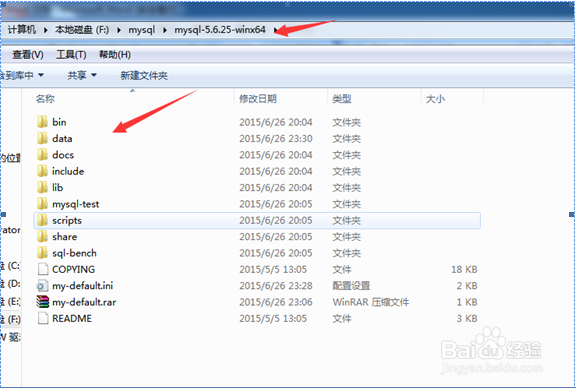Click the 配置设置 type cell

coord(351,285)
